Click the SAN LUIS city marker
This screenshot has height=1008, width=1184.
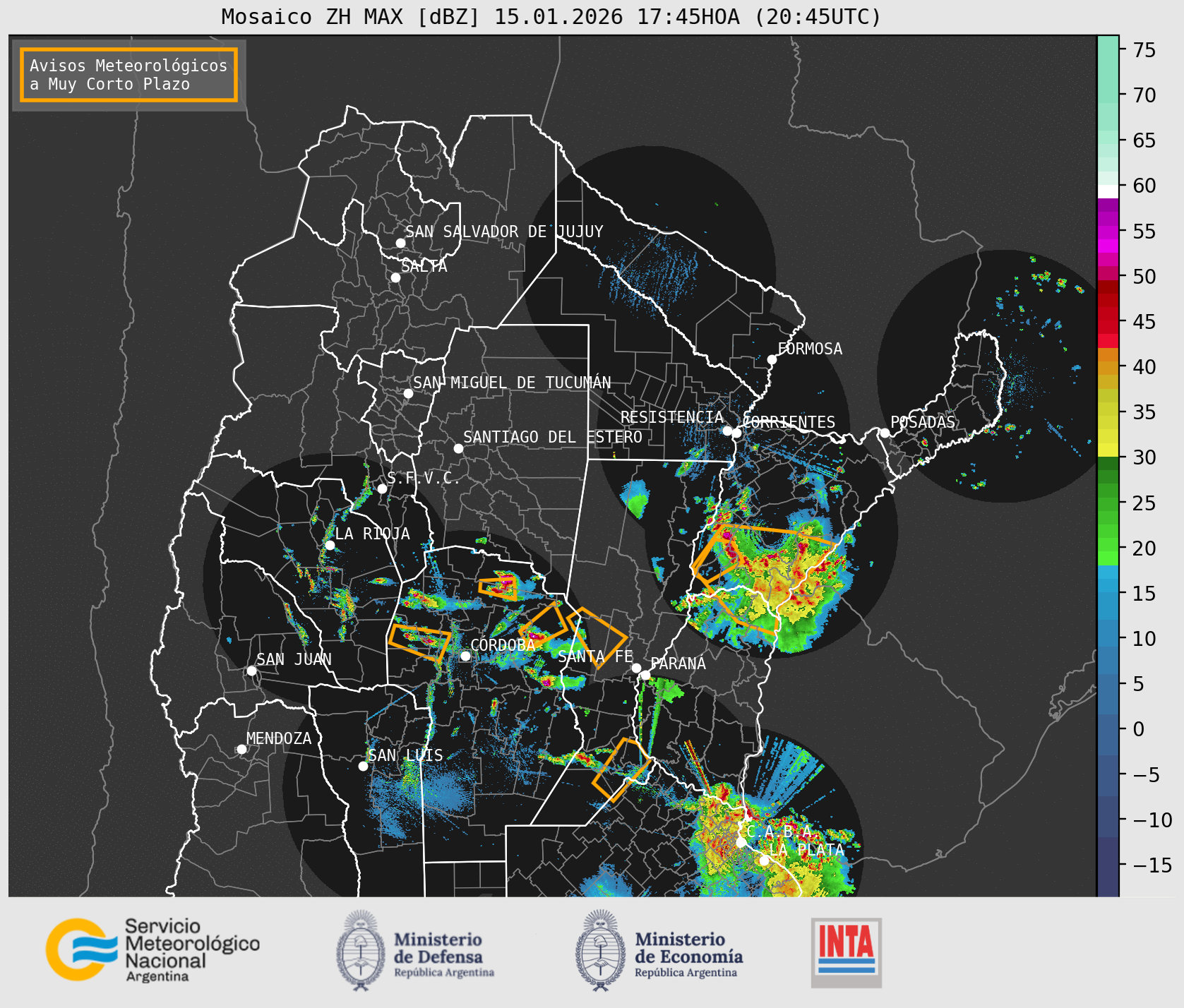363,766
